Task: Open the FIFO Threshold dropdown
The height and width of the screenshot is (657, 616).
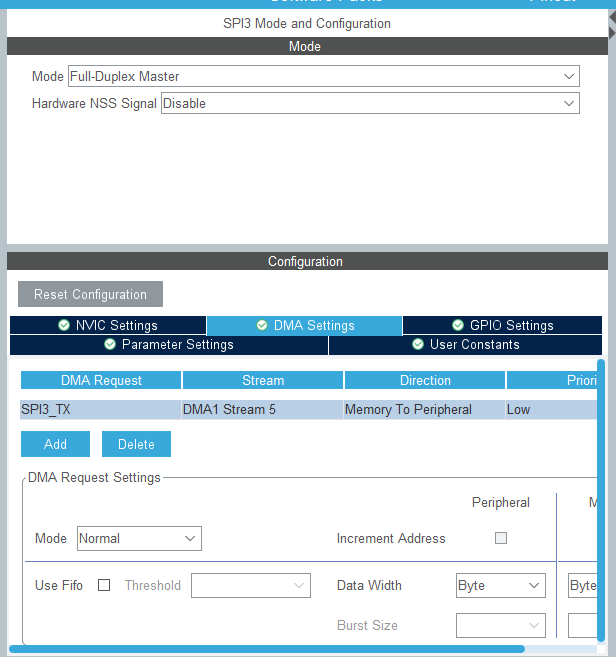Action: [251, 585]
